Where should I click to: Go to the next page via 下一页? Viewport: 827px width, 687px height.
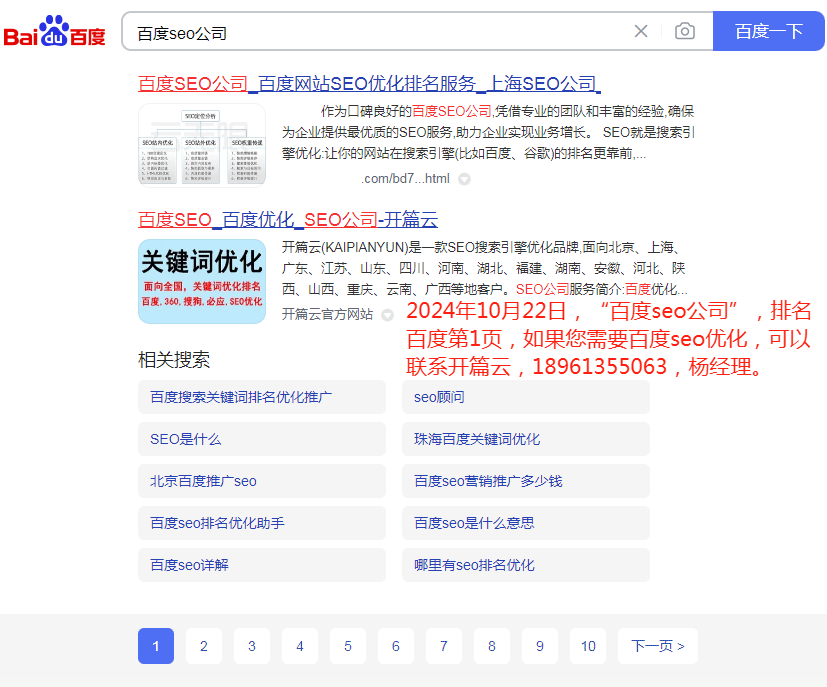[x=657, y=646]
